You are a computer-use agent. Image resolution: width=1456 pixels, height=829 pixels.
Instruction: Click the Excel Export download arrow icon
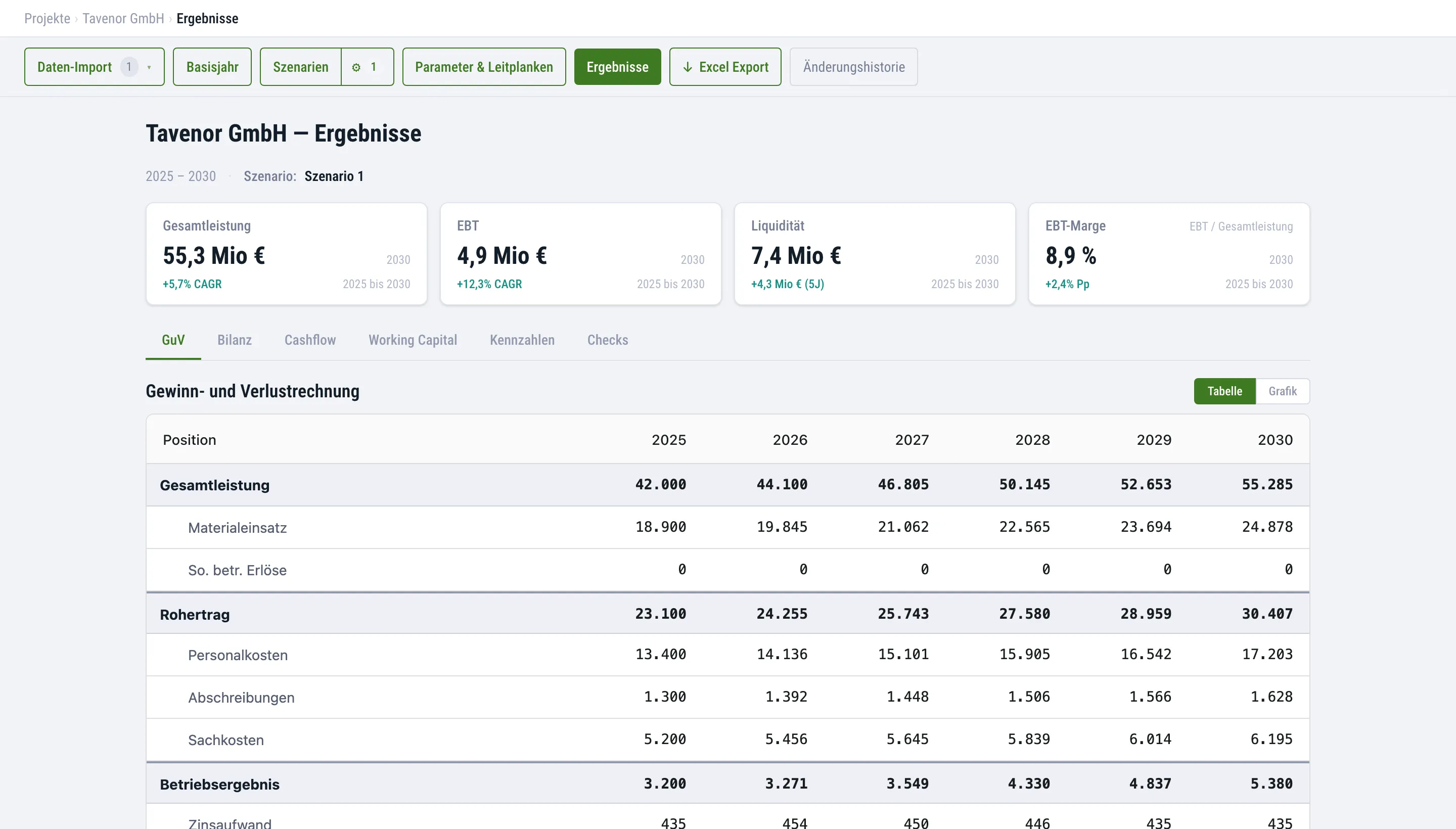(x=687, y=67)
